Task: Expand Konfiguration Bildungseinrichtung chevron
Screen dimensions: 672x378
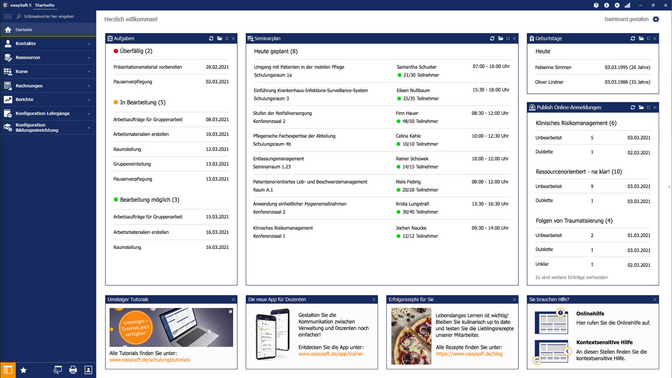Action: pyautogui.click(x=89, y=128)
